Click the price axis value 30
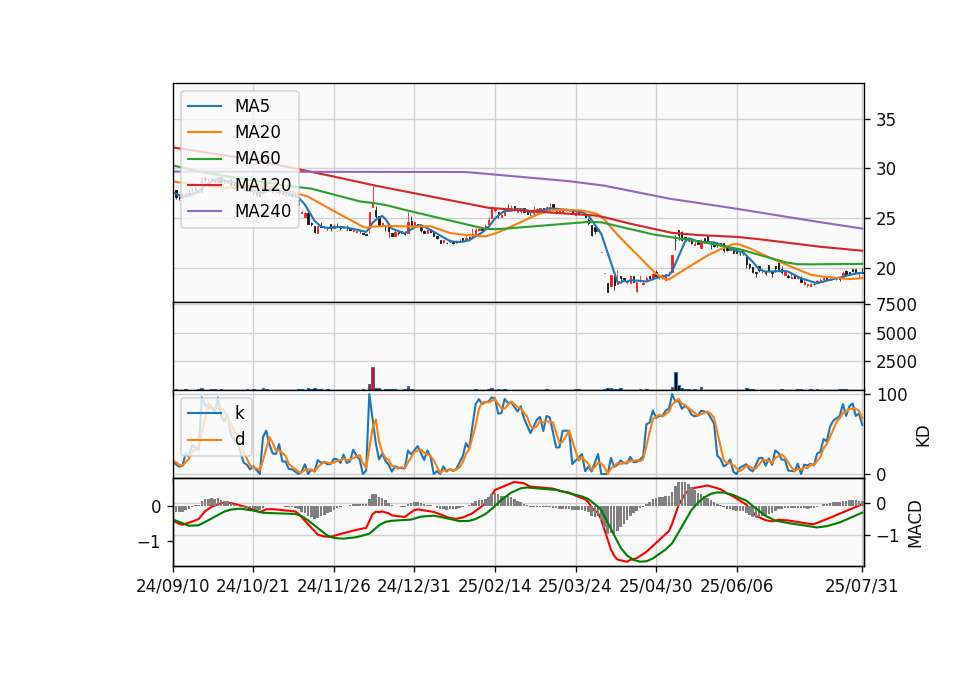This screenshot has height=690, width=960. [x=886, y=169]
